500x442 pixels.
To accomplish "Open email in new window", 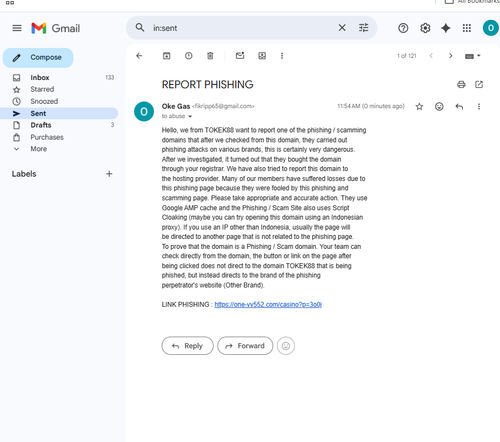I will pos(479,84).
